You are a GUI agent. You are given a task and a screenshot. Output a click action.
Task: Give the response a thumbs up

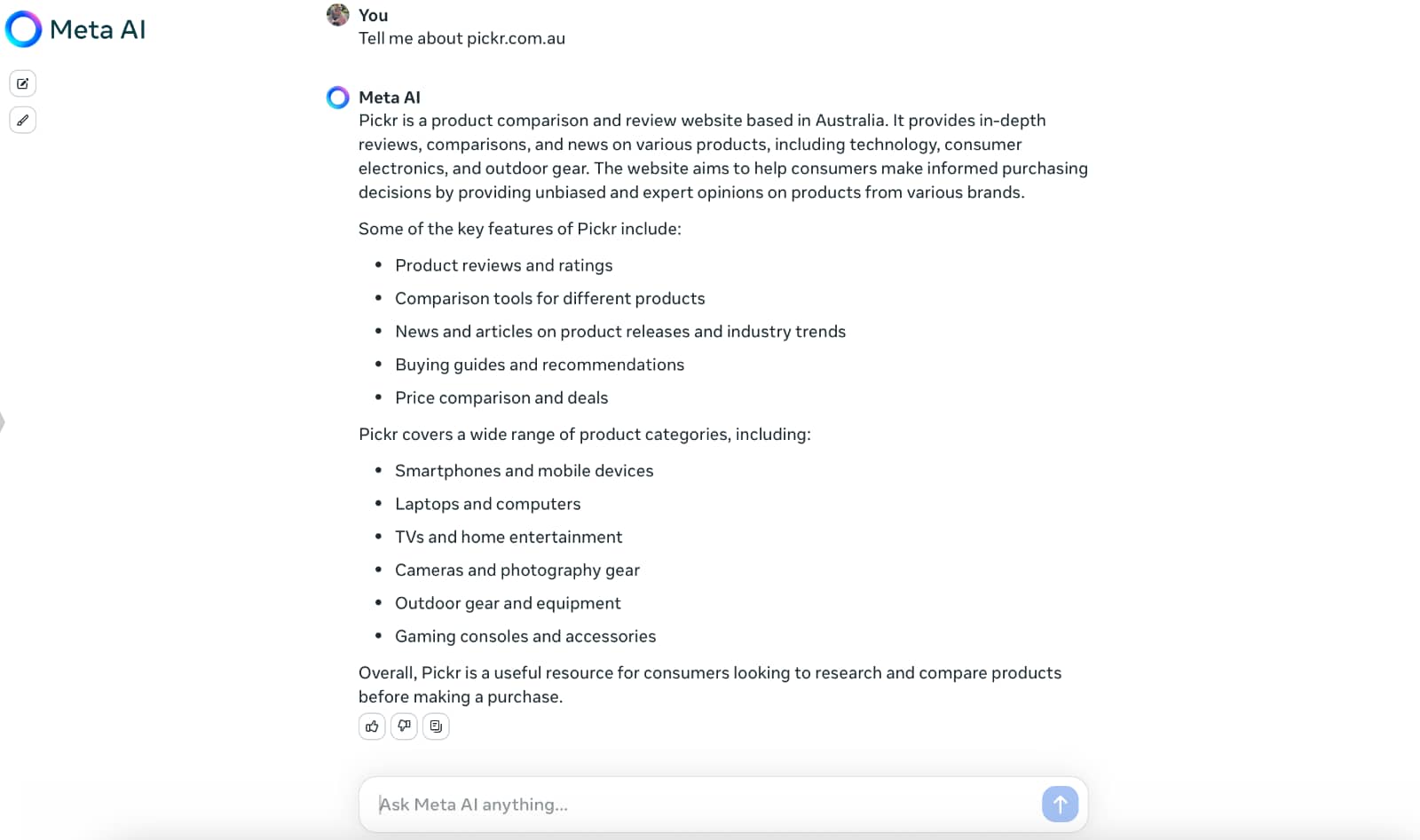tap(372, 726)
